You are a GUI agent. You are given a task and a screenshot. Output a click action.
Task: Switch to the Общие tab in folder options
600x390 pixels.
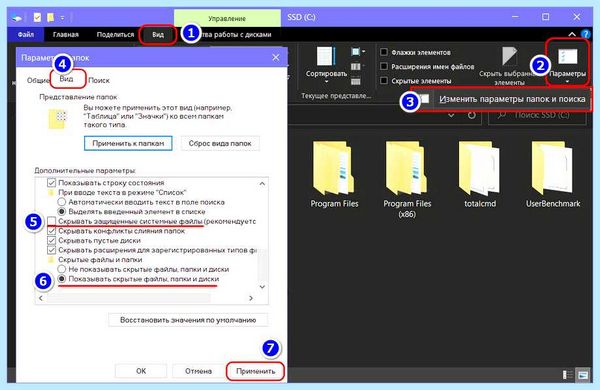click(38, 80)
